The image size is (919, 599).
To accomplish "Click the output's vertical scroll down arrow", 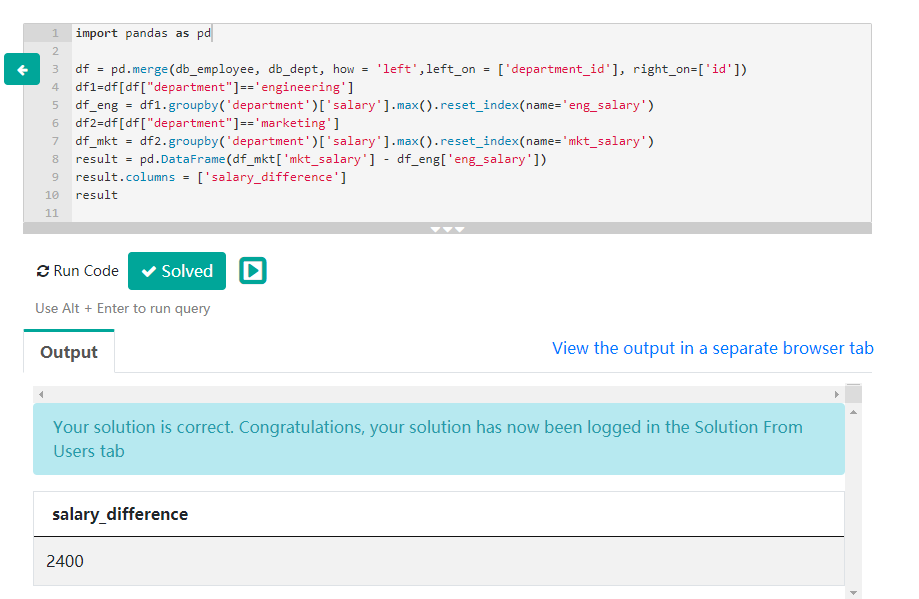I will point(853,592).
